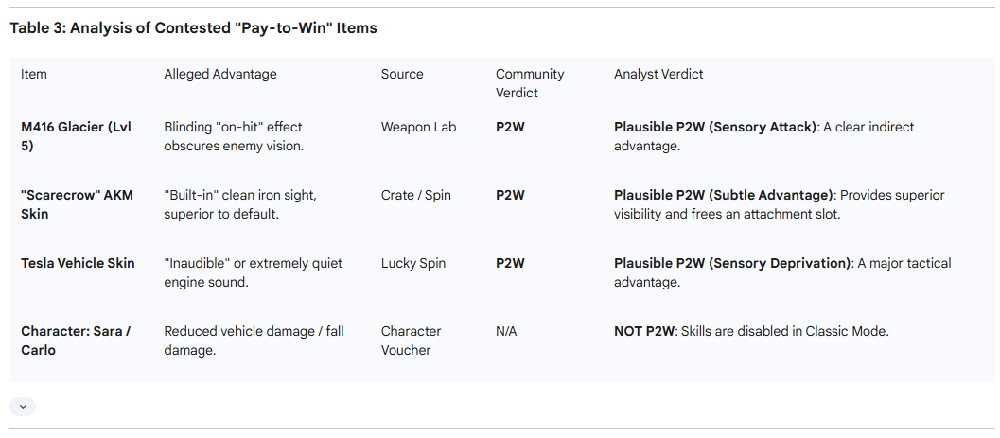Click the Source column header
1000x438 pixels.
click(x=402, y=74)
